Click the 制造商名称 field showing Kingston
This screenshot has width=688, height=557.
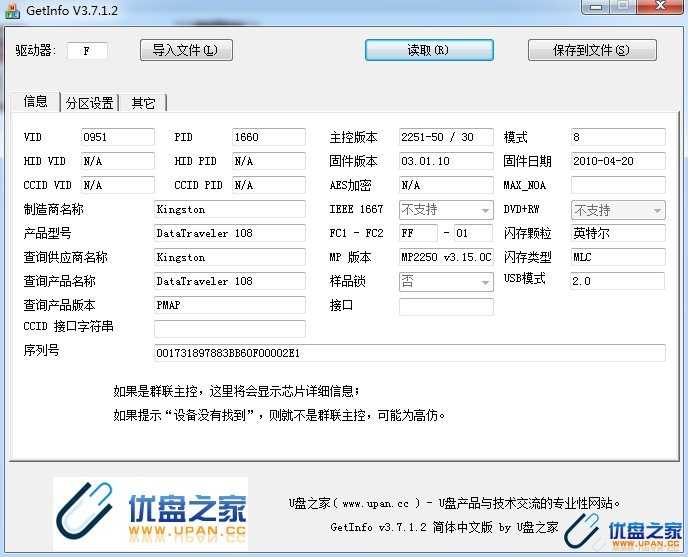(229, 209)
